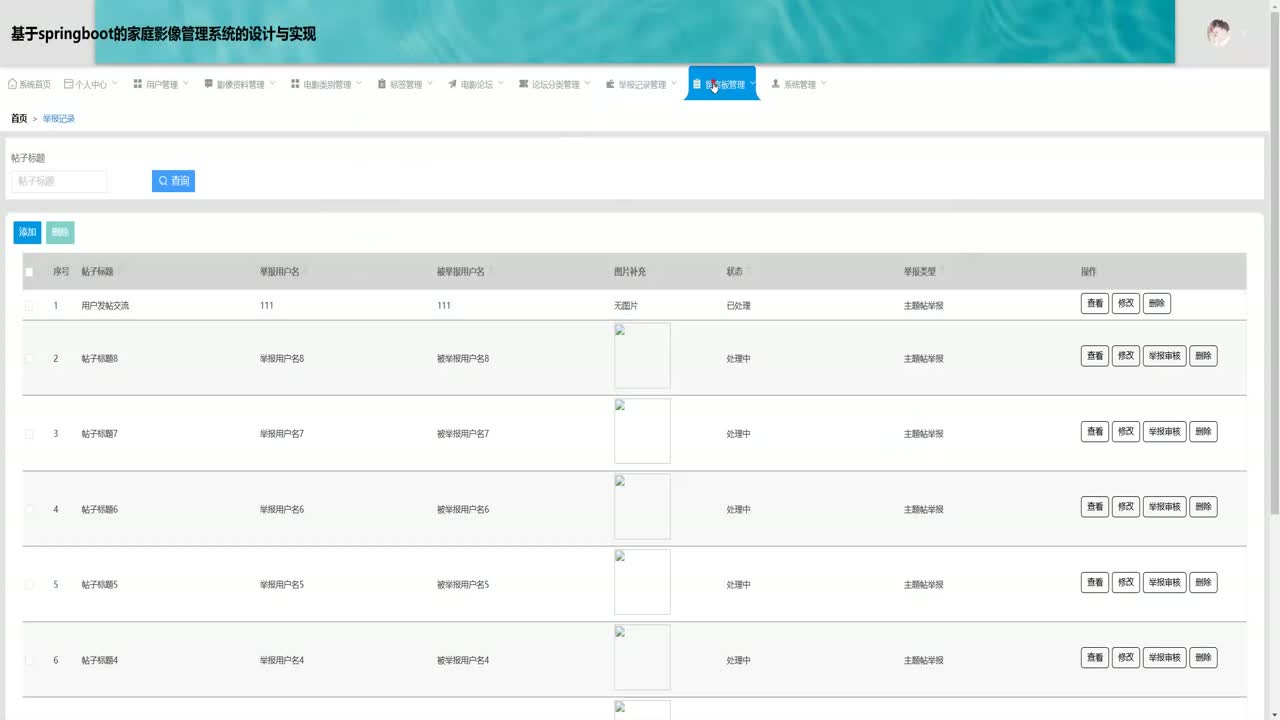Click 查看 for 帖子标题4 row

click(1095, 658)
